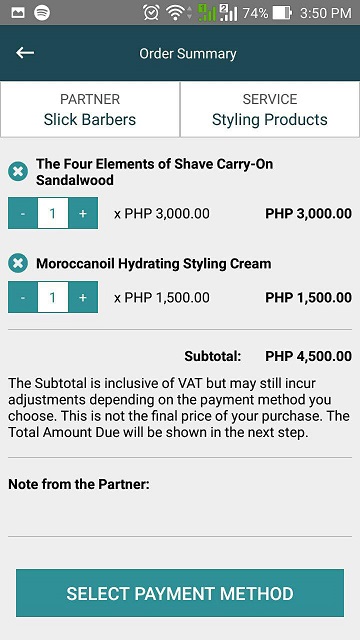The width and height of the screenshot is (360, 640).
Task: Increase quantity of Four Elements of Shave
Action: pyautogui.click(x=83, y=213)
